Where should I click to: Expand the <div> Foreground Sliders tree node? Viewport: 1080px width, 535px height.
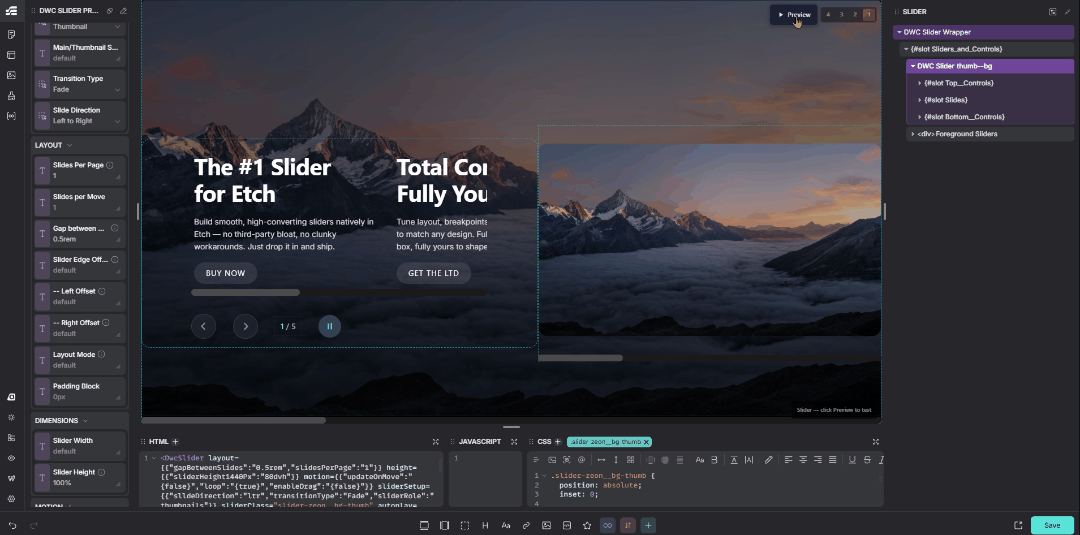pyautogui.click(x=913, y=134)
